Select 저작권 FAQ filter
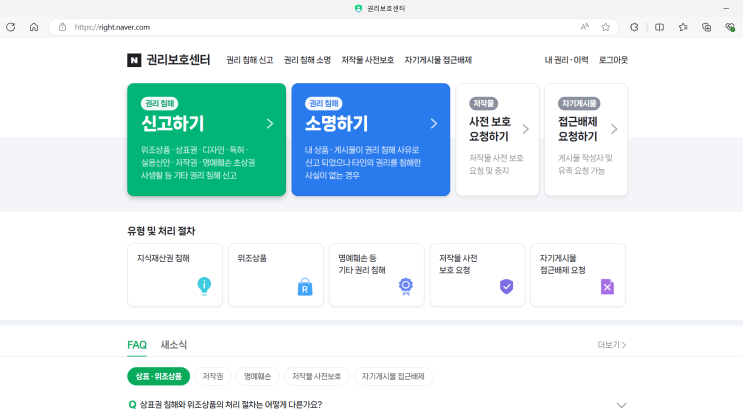The height and width of the screenshot is (416, 743). (x=213, y=376)
